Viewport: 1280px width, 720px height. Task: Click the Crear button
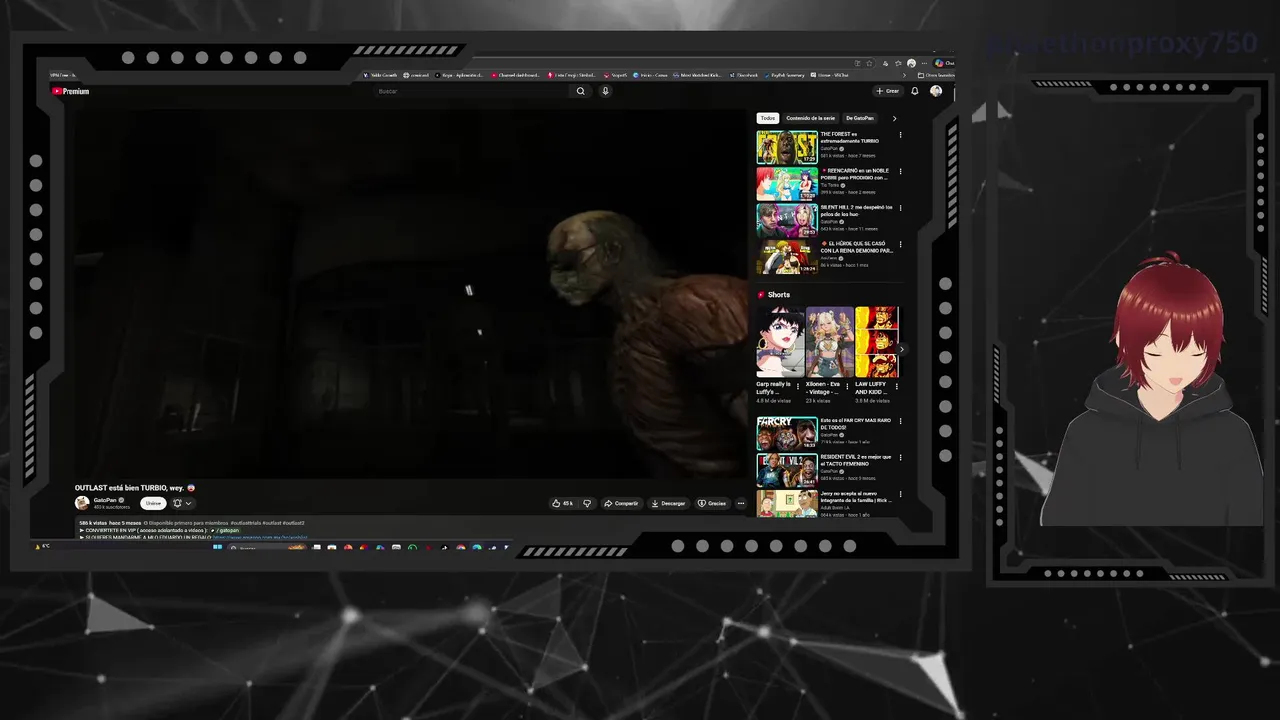click(888, 91)
